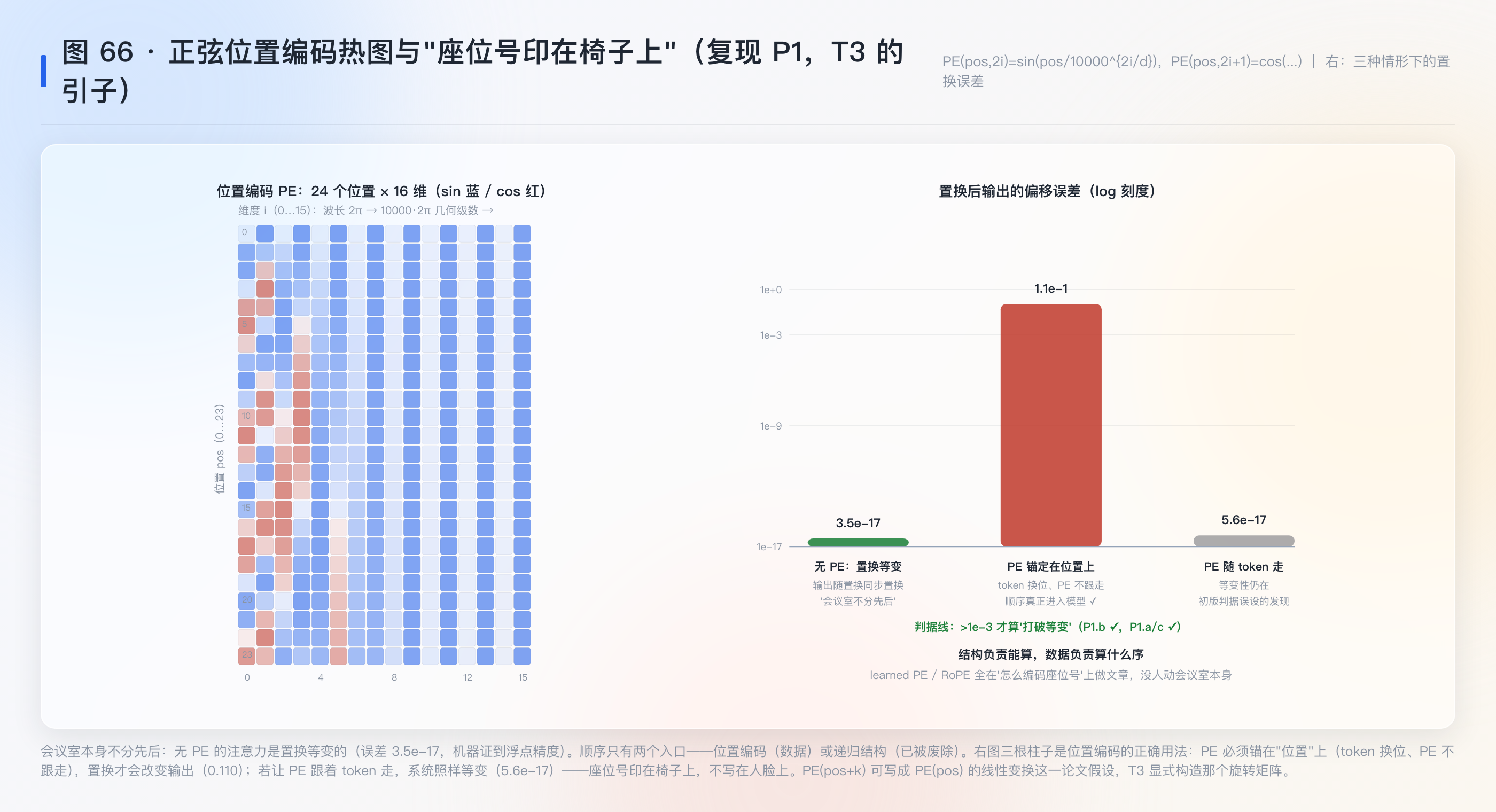Click the '1.1e–1' value label
The width and height of the screenshot is (1496, 812).
pos(1050,288)
